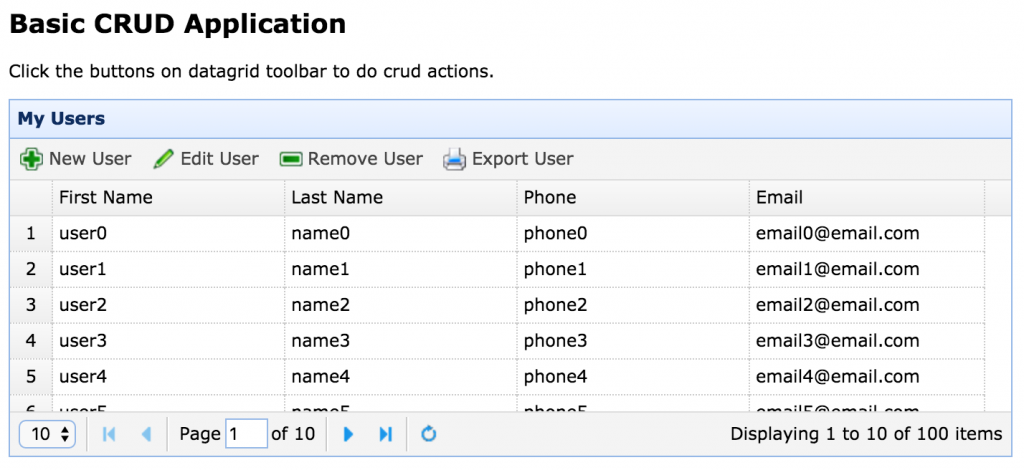Select row number 5 in the grid
Image resolution: width=1024 pixels, height=470 pixels.
[31, 377]
